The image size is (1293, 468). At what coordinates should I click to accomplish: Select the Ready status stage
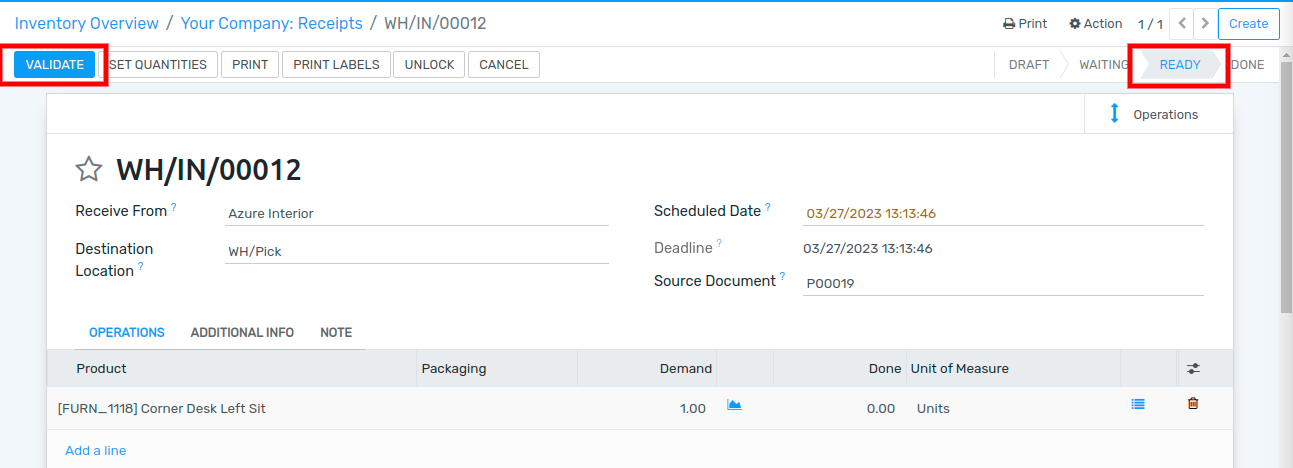tap(1179, 64)
